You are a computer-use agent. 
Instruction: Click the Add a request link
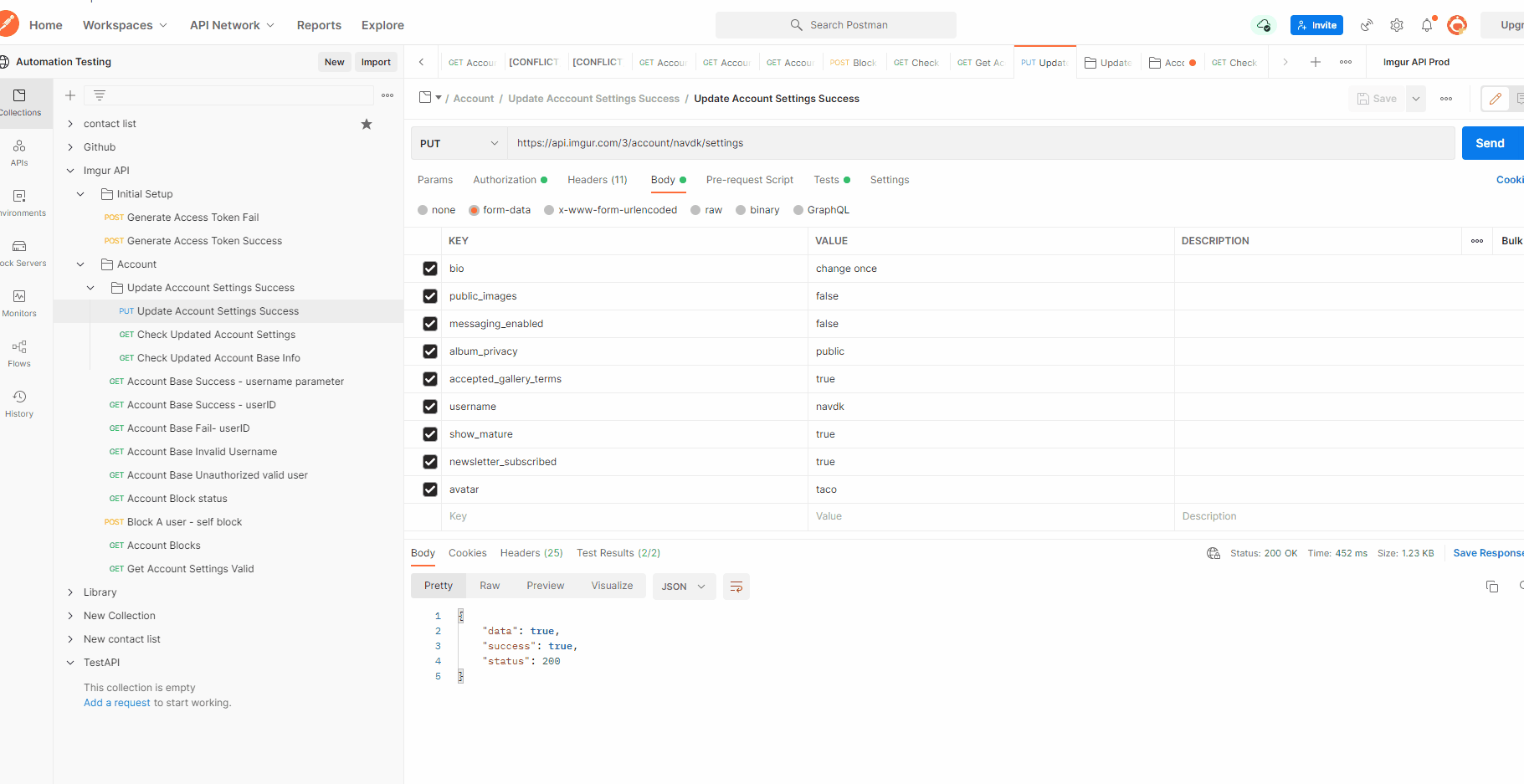tap(117, 703)
